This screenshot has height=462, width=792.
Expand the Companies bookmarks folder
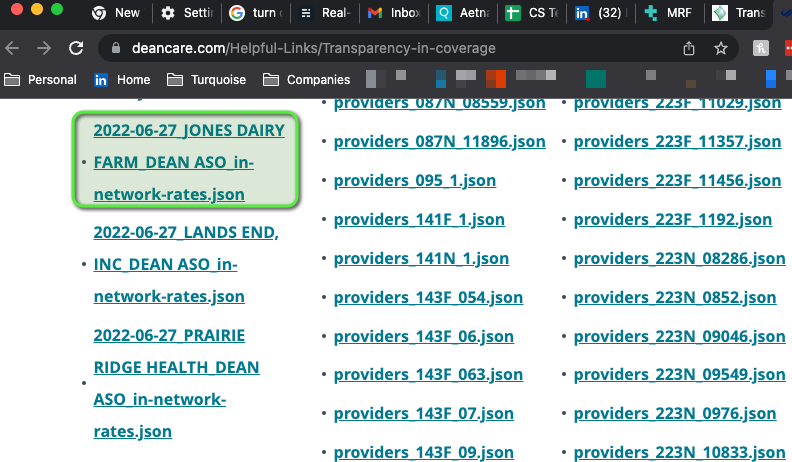pyautogui.click(x=307, y=80)
